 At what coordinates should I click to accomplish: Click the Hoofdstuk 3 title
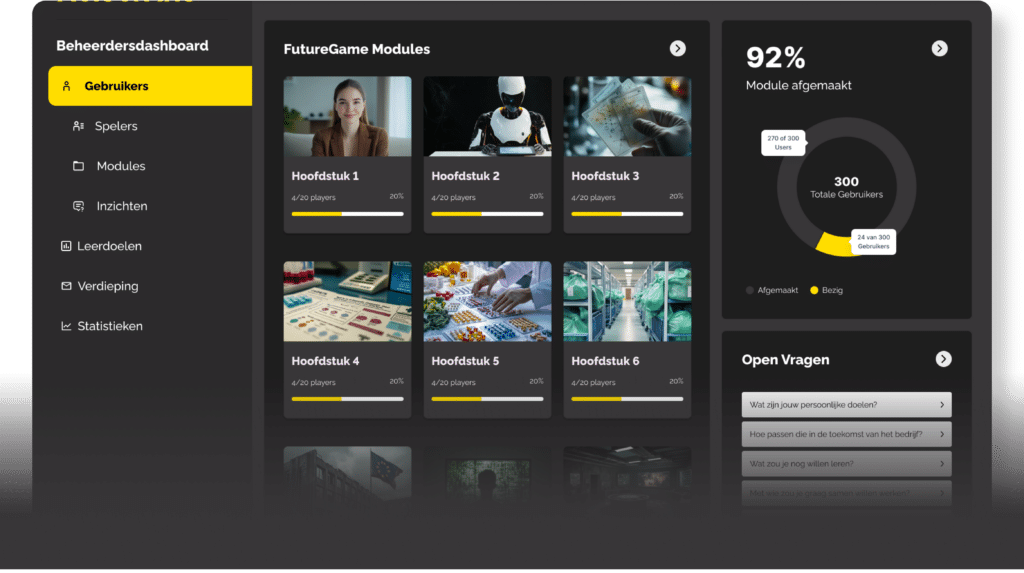[x=605, y=176]
